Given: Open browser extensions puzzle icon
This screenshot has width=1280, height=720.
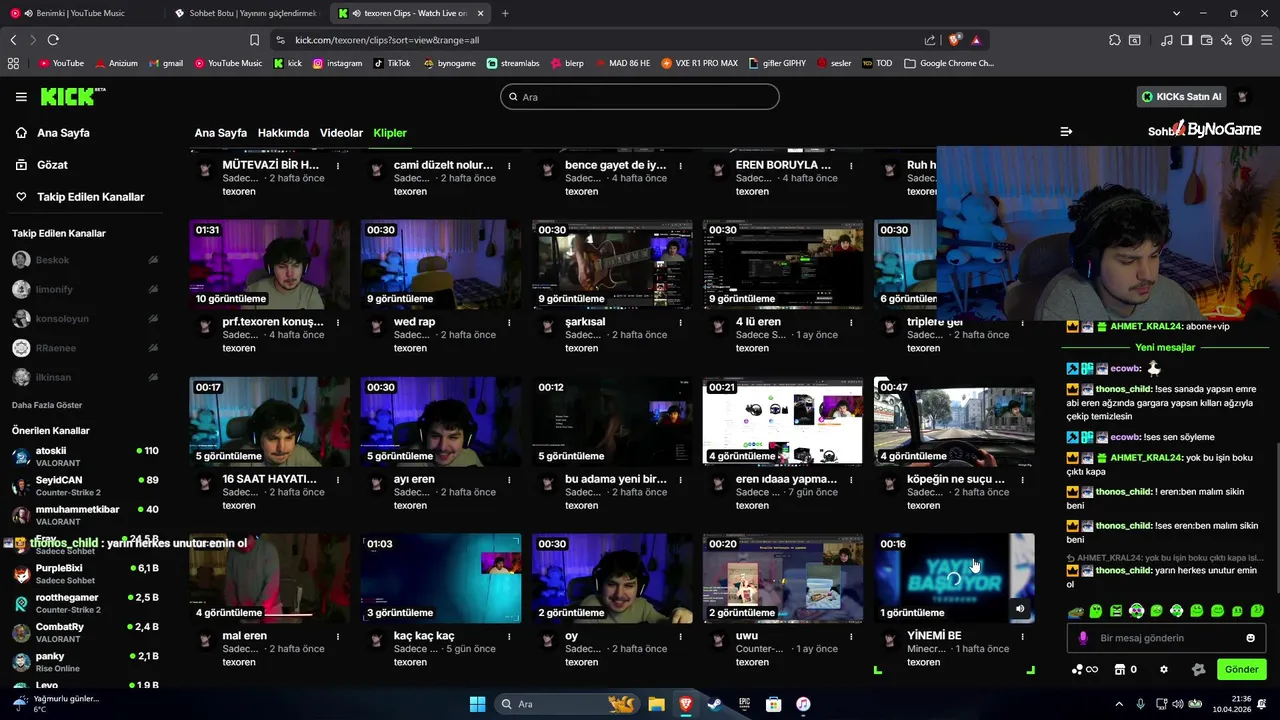Looking at the screenshot, I should (x=1115, y=40).
